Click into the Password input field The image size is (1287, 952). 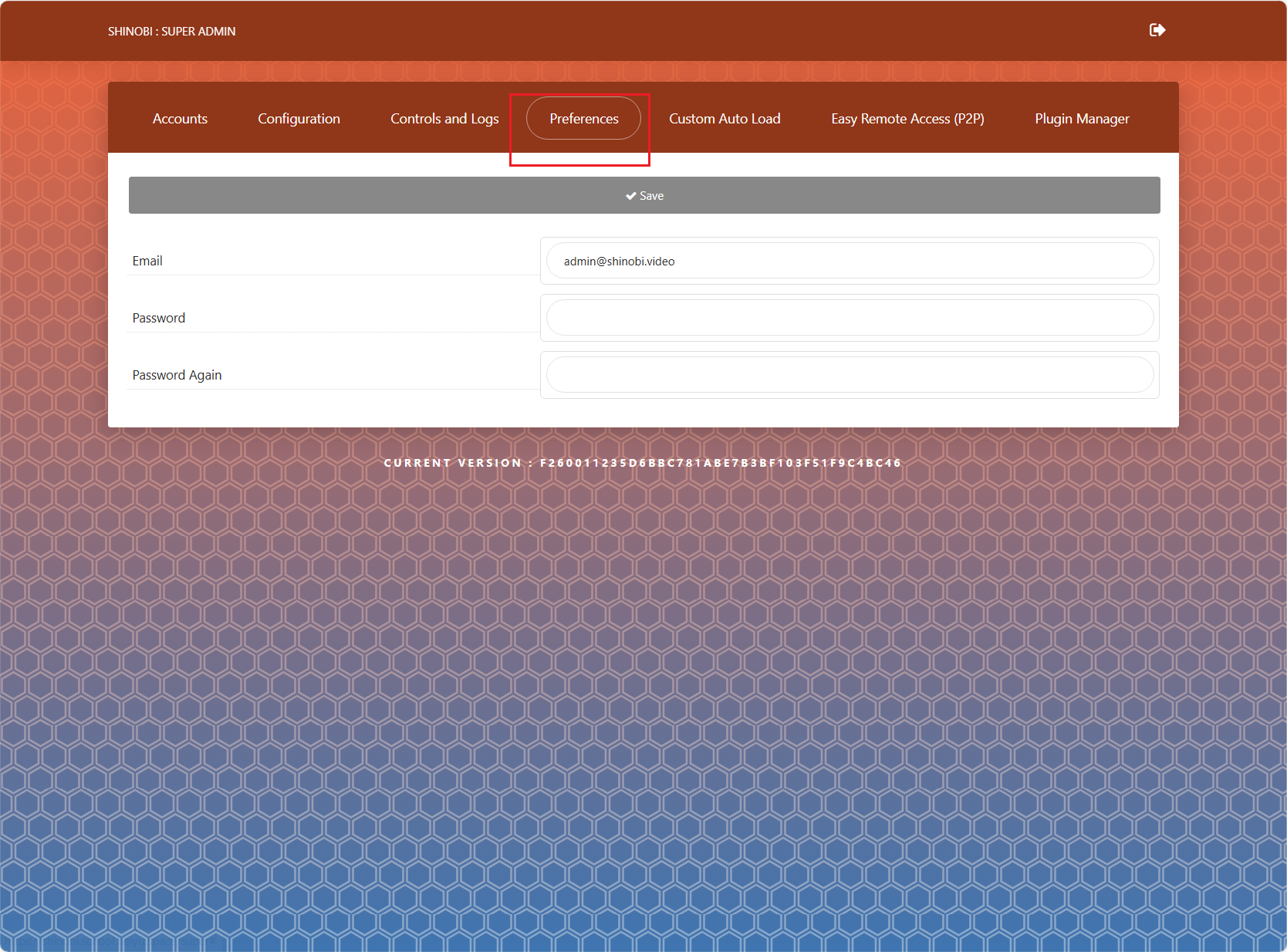click(850, 318)
